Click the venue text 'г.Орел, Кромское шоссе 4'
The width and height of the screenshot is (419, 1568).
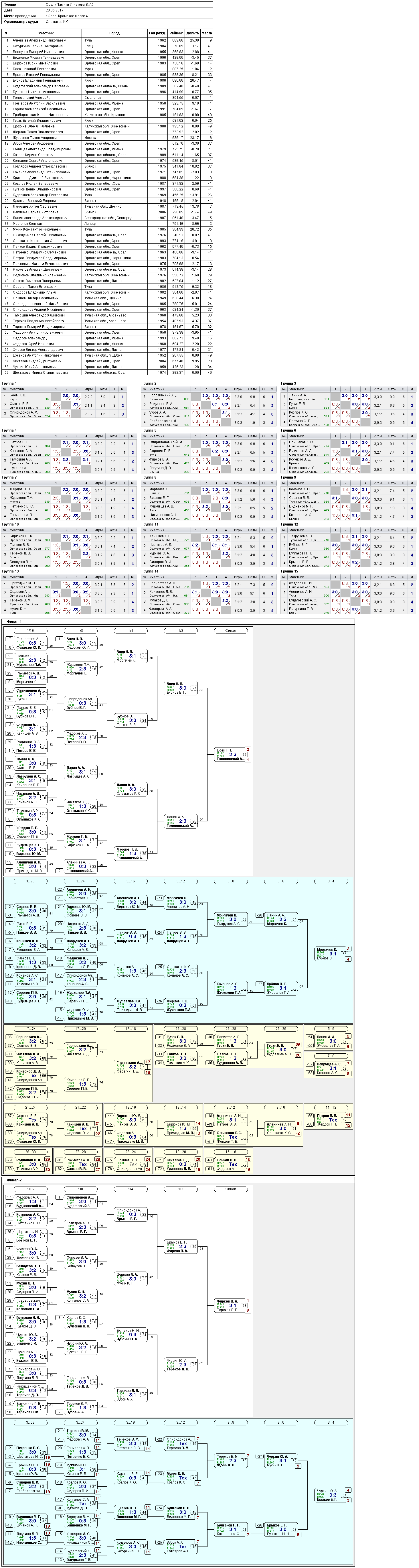66,15
